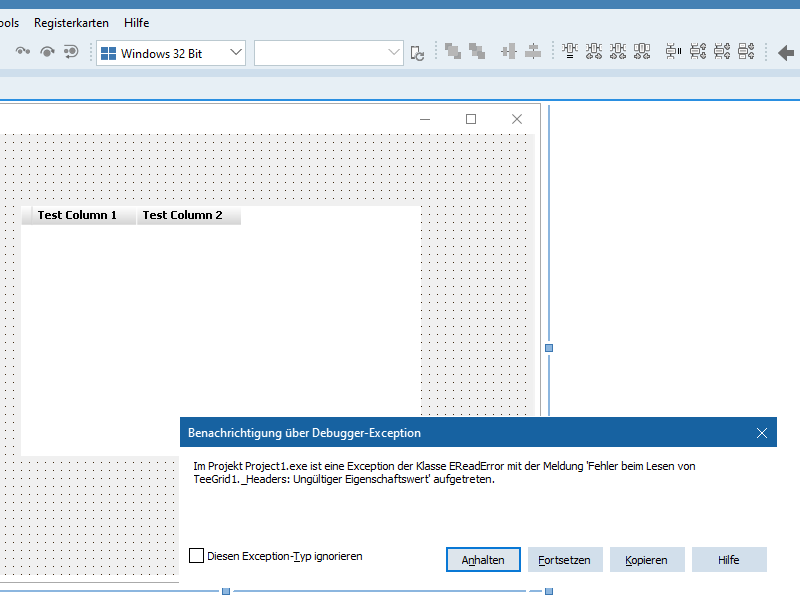800x600 pixels.
Task: Open the empty combo box beside platform selector
Action: pyautogui.click(x=329, y=53)
